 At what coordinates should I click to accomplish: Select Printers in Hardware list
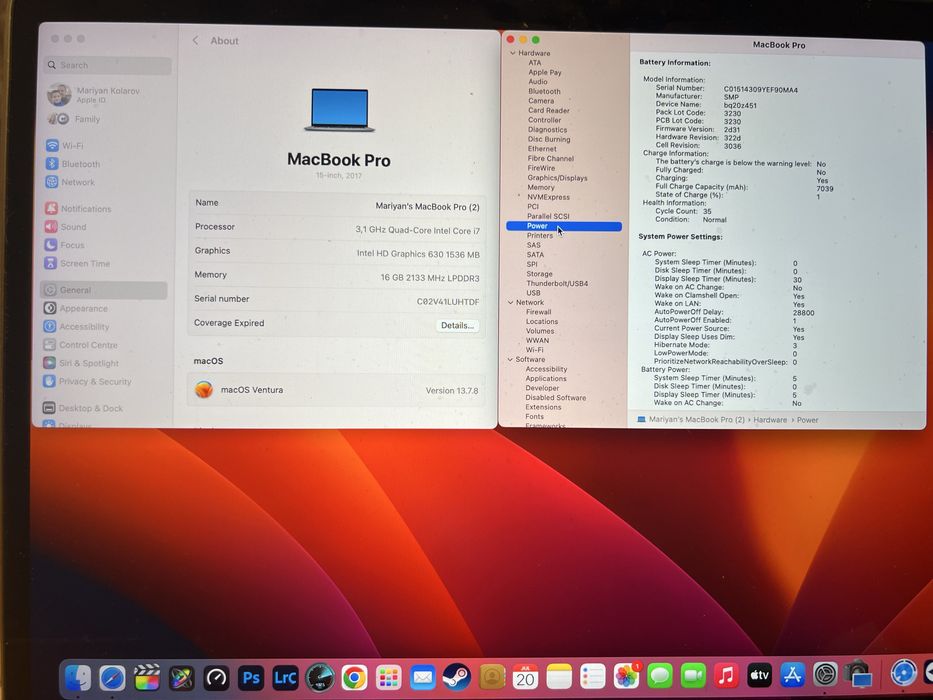coord(540,236)
